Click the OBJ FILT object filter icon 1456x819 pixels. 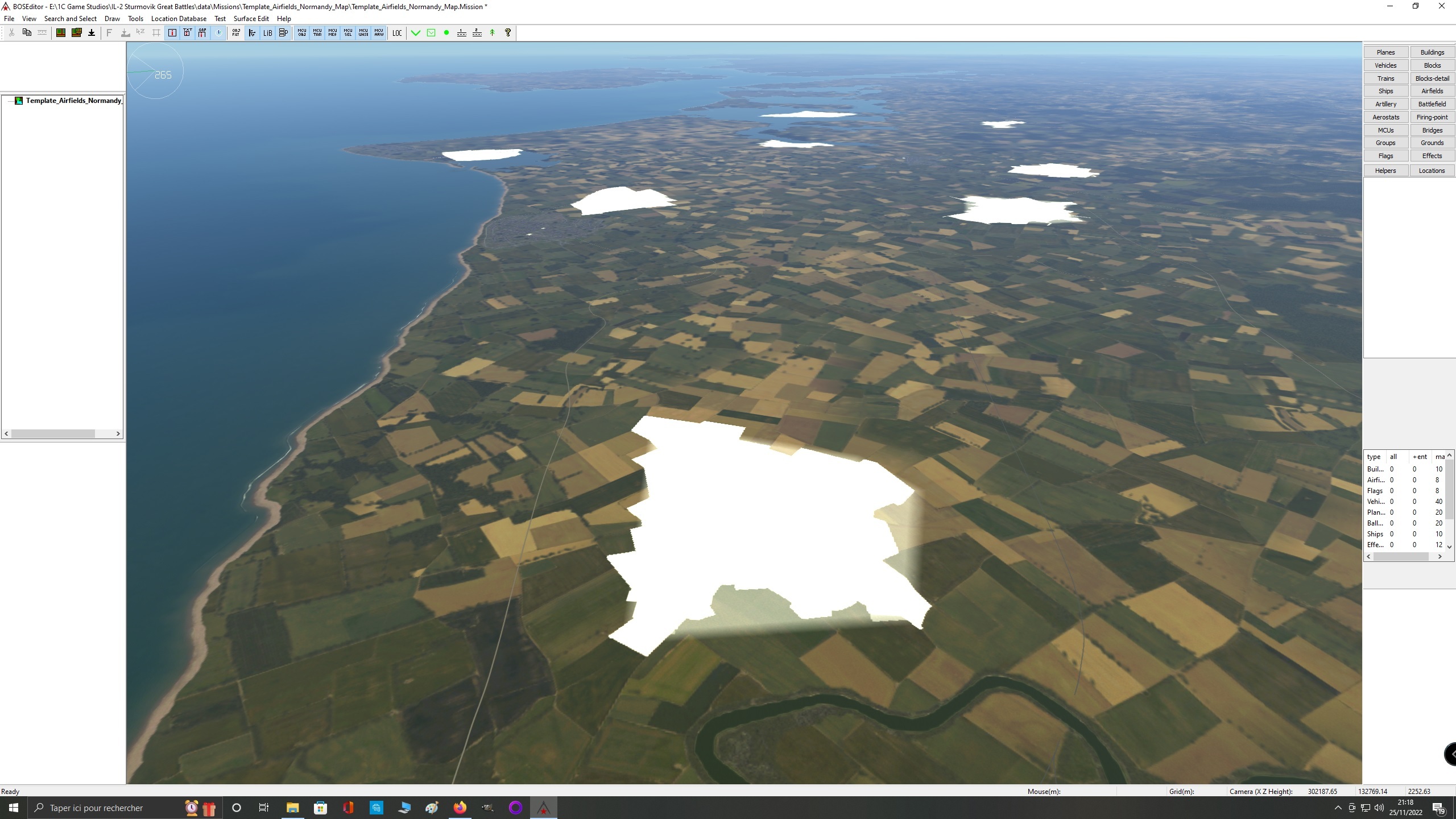236,32
